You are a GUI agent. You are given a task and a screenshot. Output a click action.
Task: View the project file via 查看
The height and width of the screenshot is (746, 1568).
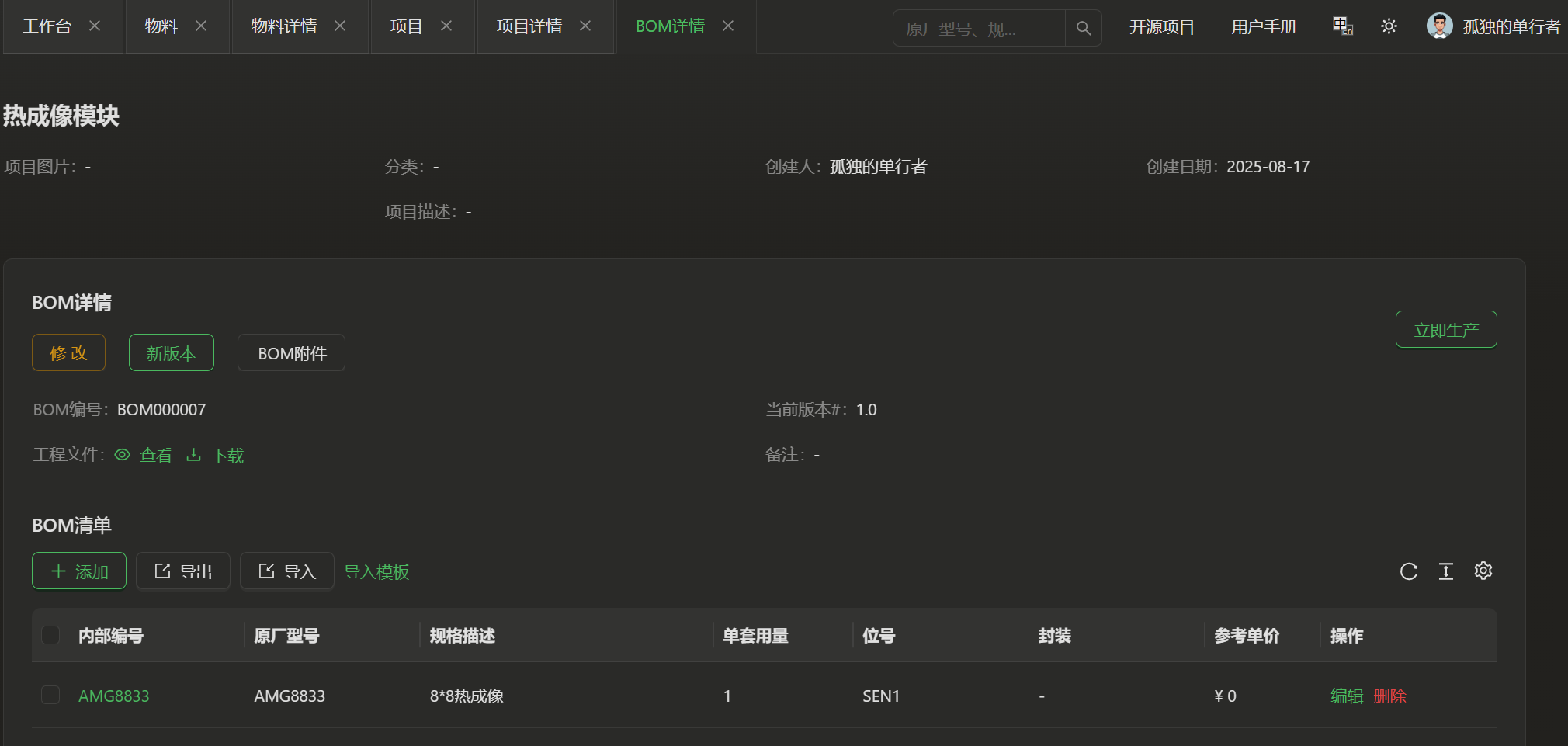[144, 456]
